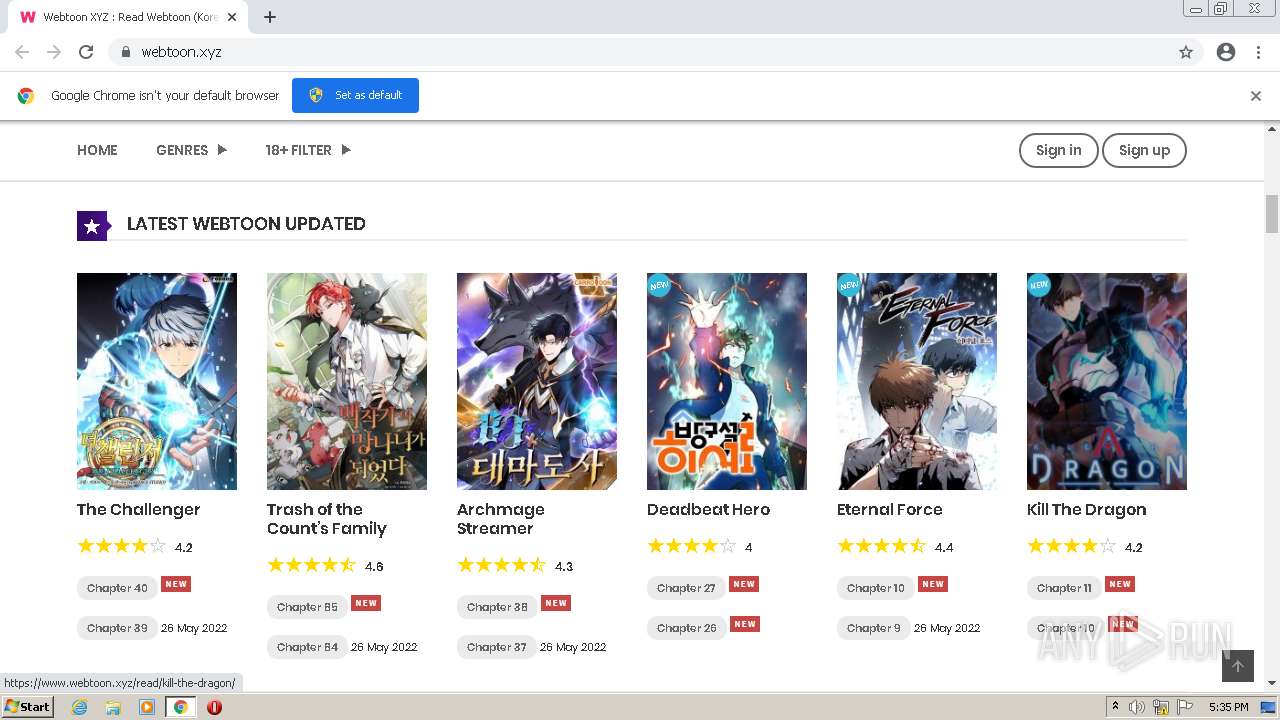Click the volume speaker tray icon
1280x720 pixels.
[x=1137, y=707]
